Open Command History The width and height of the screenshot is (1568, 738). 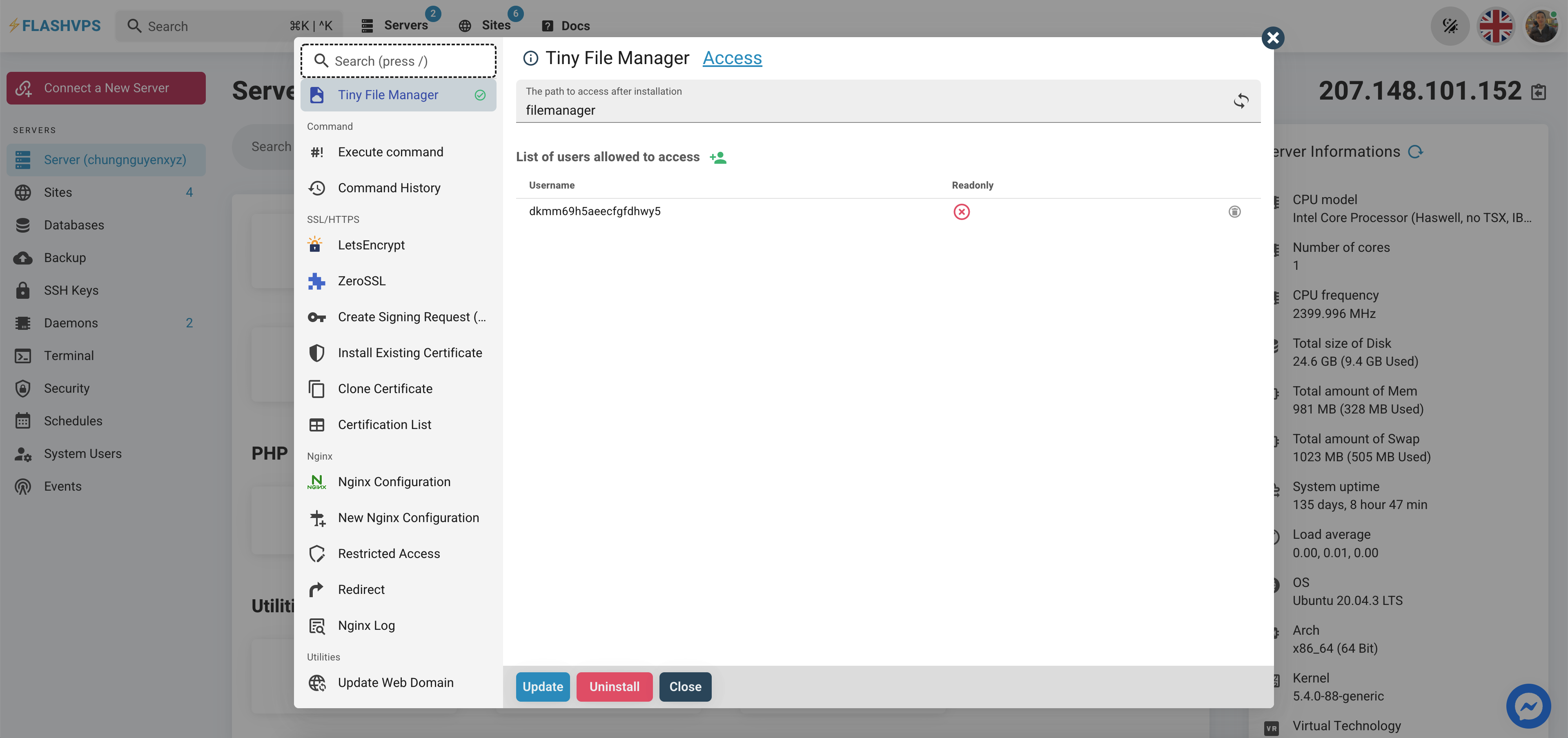tap(390, 187)
